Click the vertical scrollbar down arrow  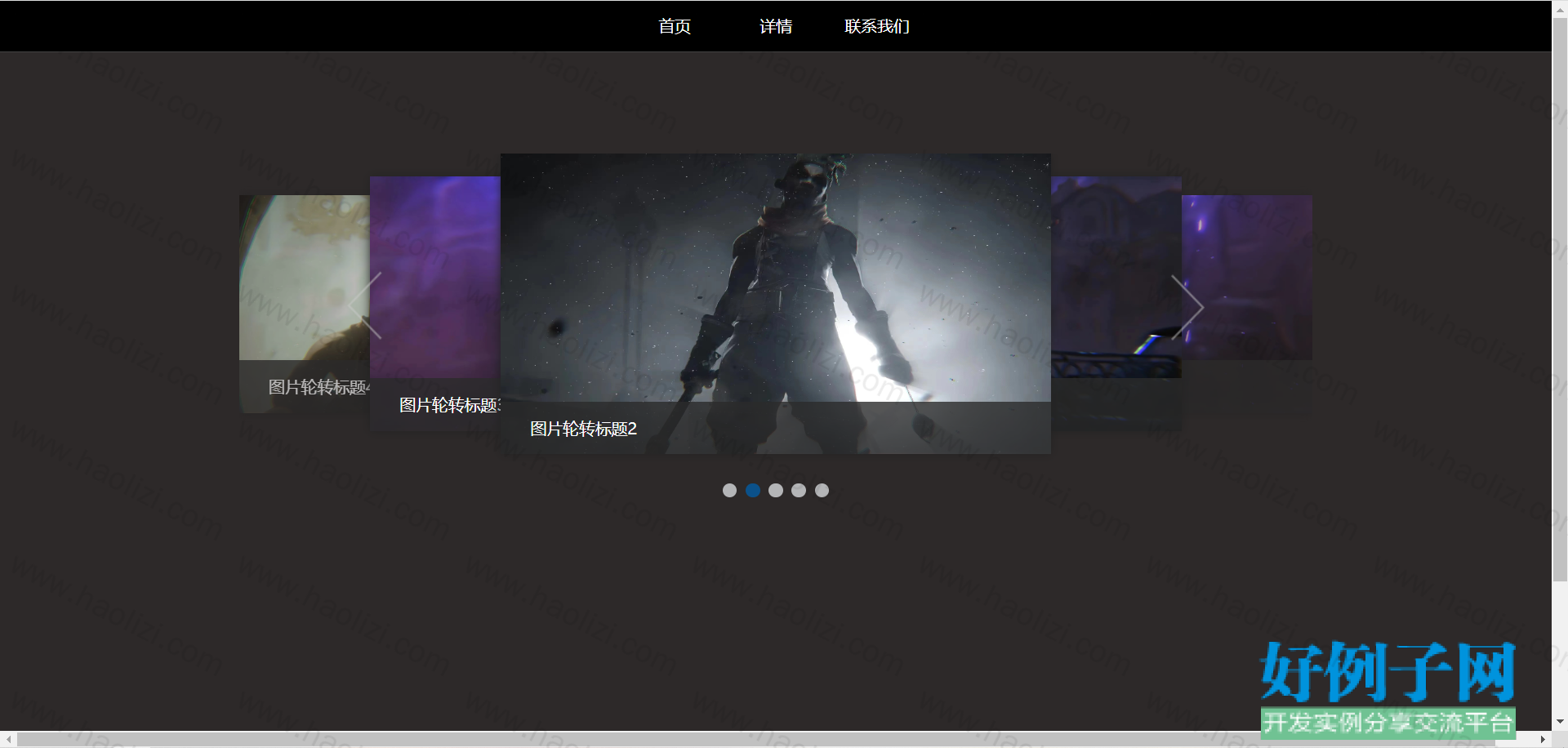pos(1560,722)
